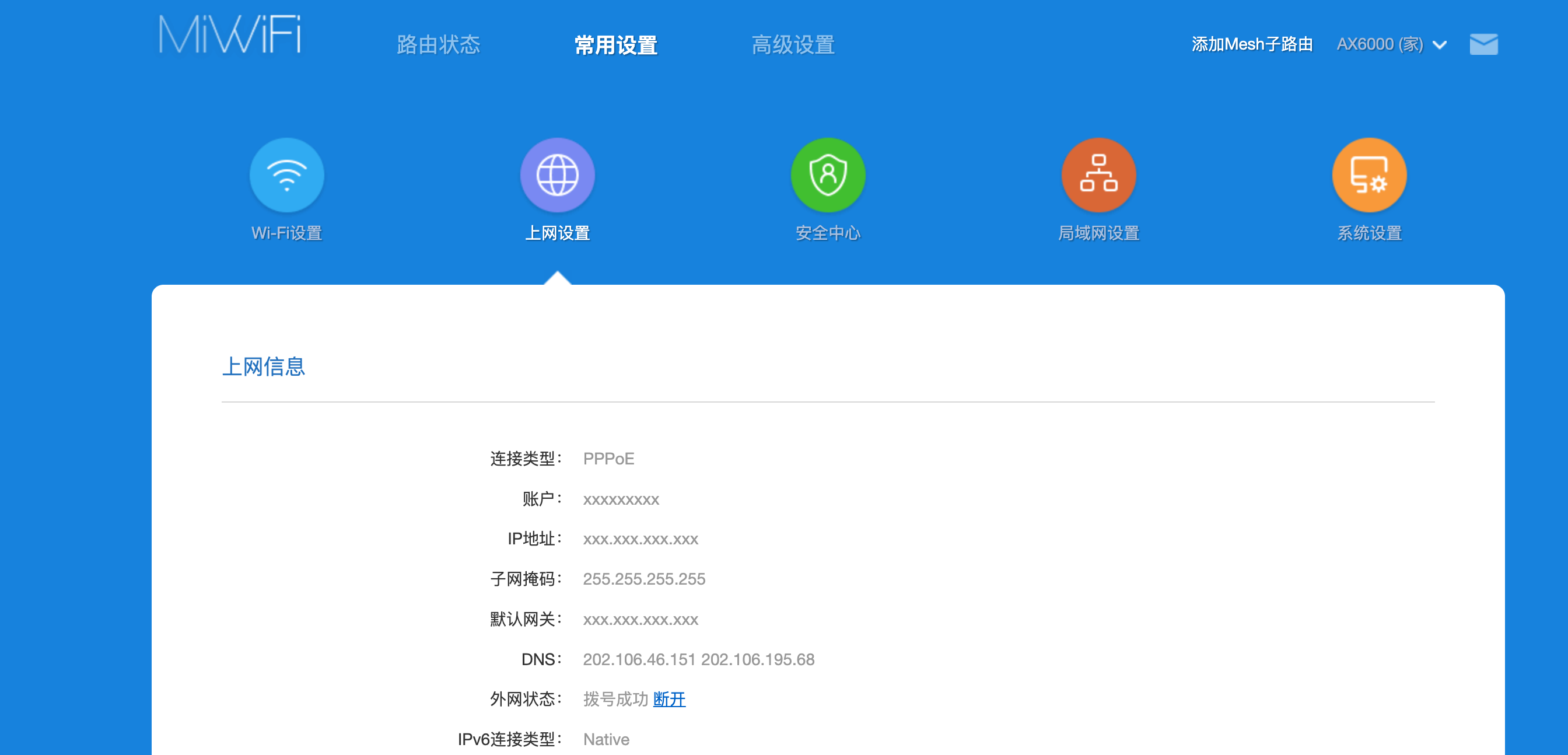
Task: Click 添加Mesh子路由 link
Action: (1252, 44)
